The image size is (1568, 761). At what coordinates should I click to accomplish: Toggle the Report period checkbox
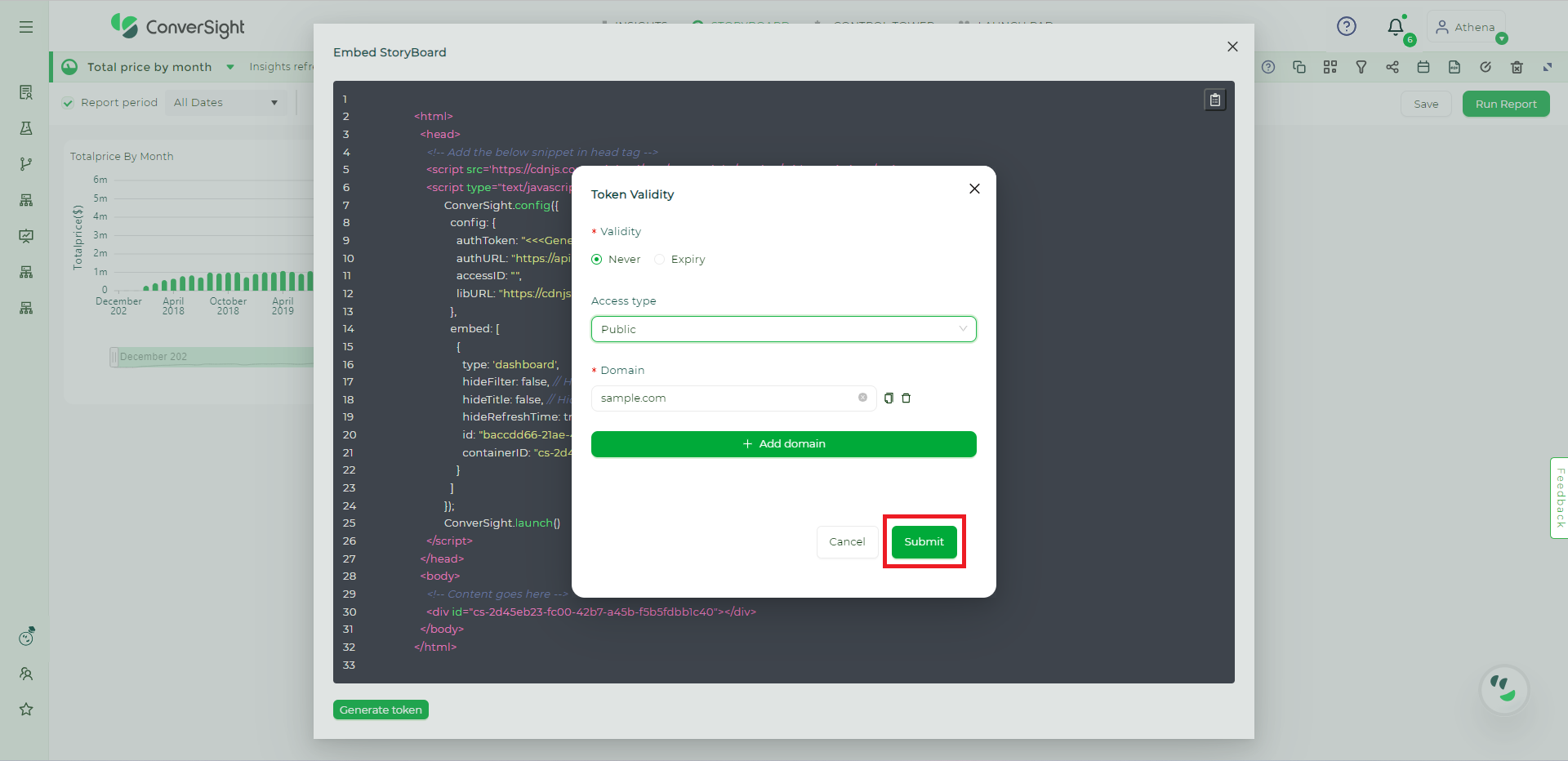tap(69, 103)
